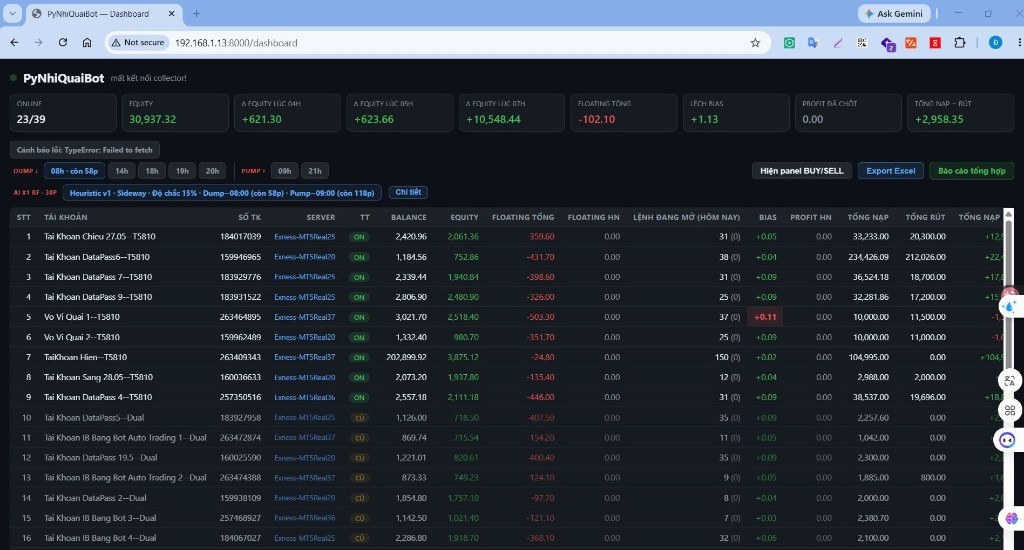1024x550 pixels.
Task: Select the 19h Dump time pill
Action: 182,171
